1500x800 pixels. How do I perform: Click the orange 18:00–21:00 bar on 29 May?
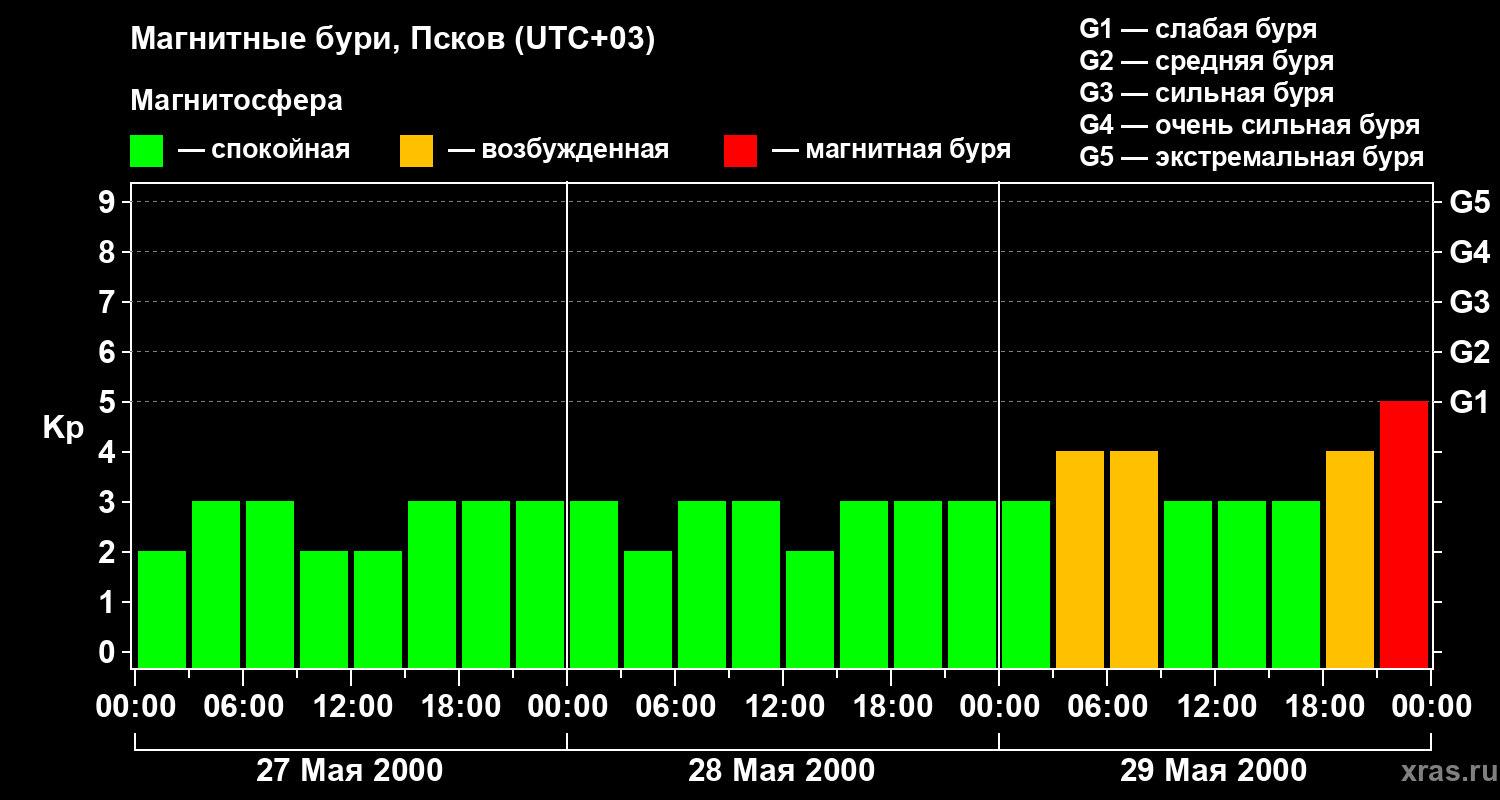pyautogui.click(x=1350, y=559)
